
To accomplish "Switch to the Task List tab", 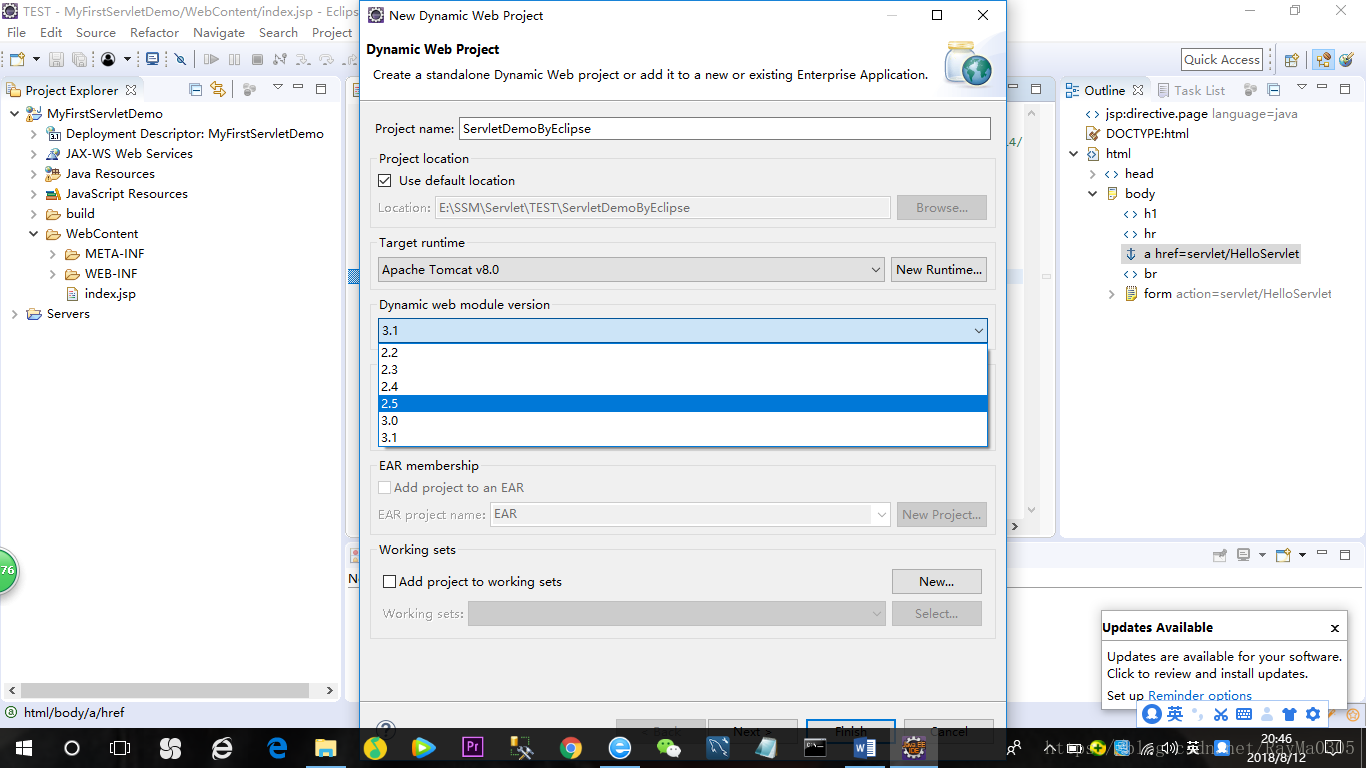I will (1191, 90).
